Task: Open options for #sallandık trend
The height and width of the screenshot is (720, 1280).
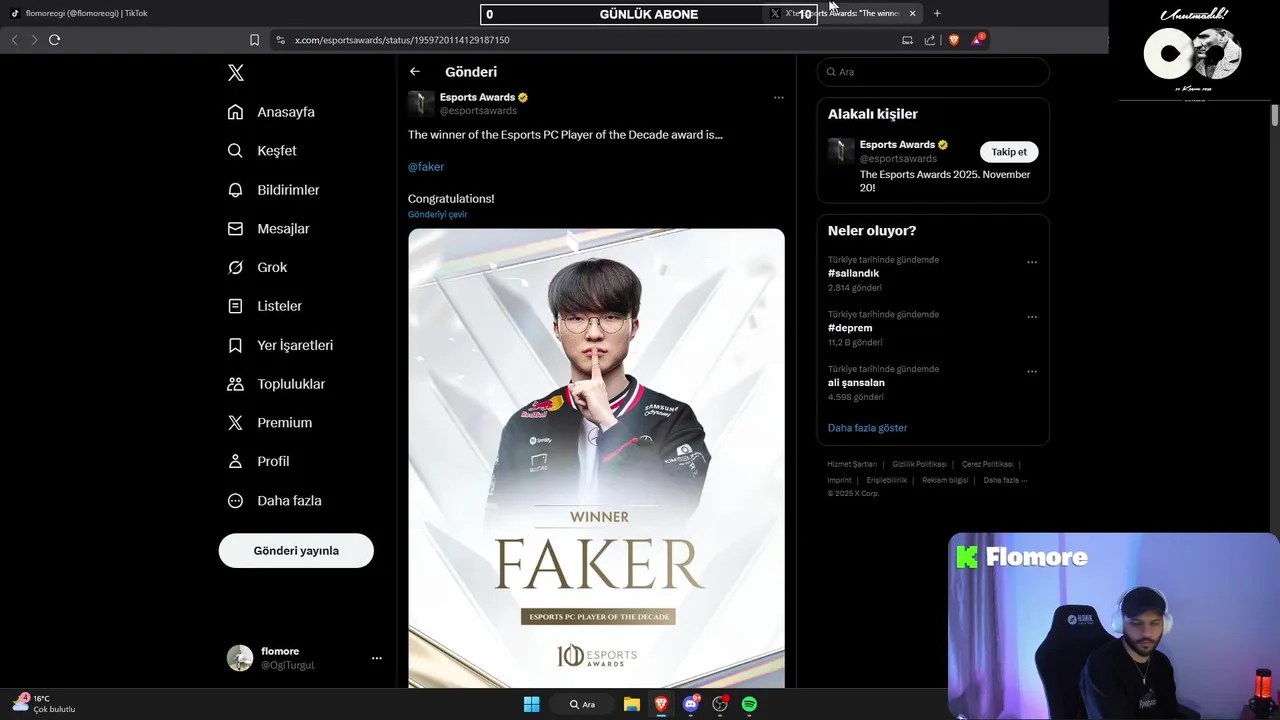Action: pyautogui.click(x=1032, y=263)
